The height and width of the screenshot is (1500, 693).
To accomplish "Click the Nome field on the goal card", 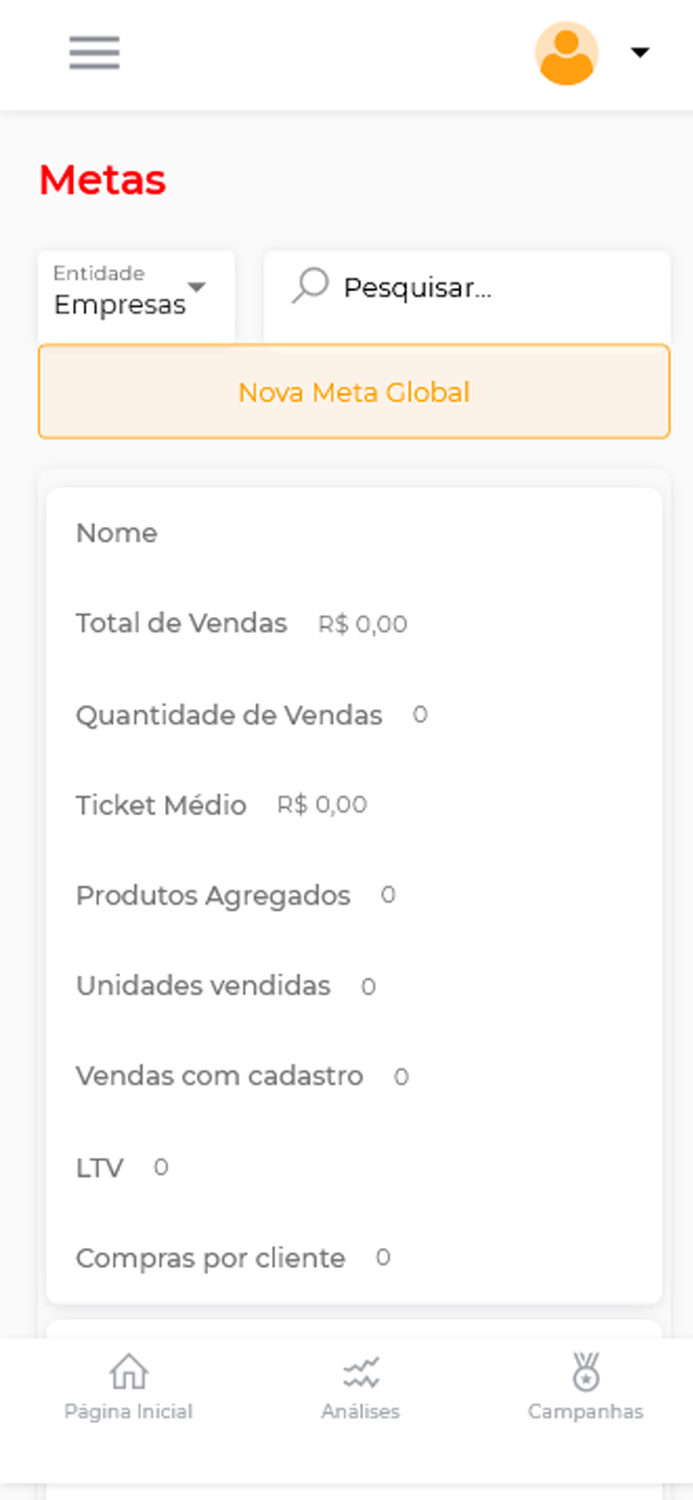I will click(x=116, y=533).
